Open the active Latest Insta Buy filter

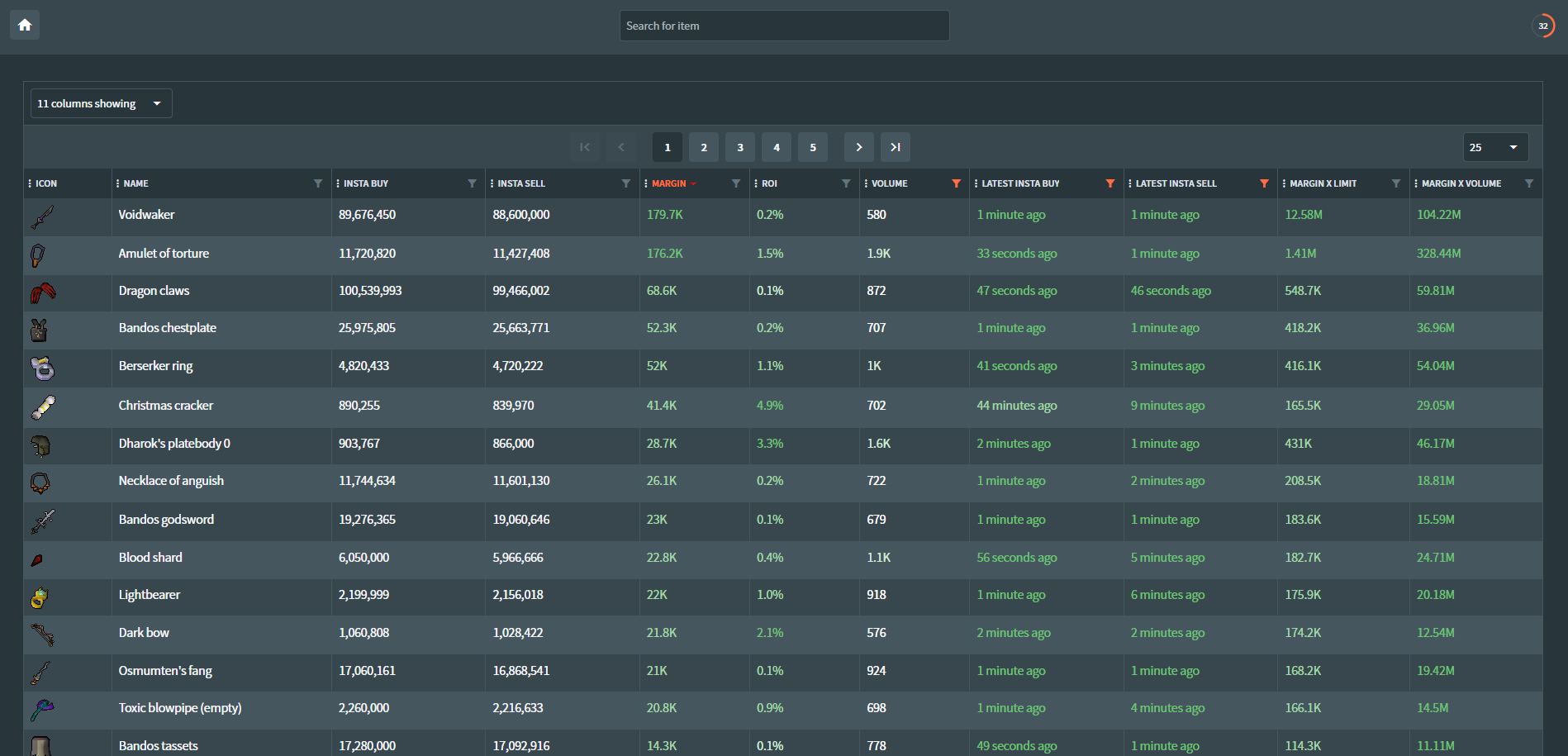[1110, 183]
